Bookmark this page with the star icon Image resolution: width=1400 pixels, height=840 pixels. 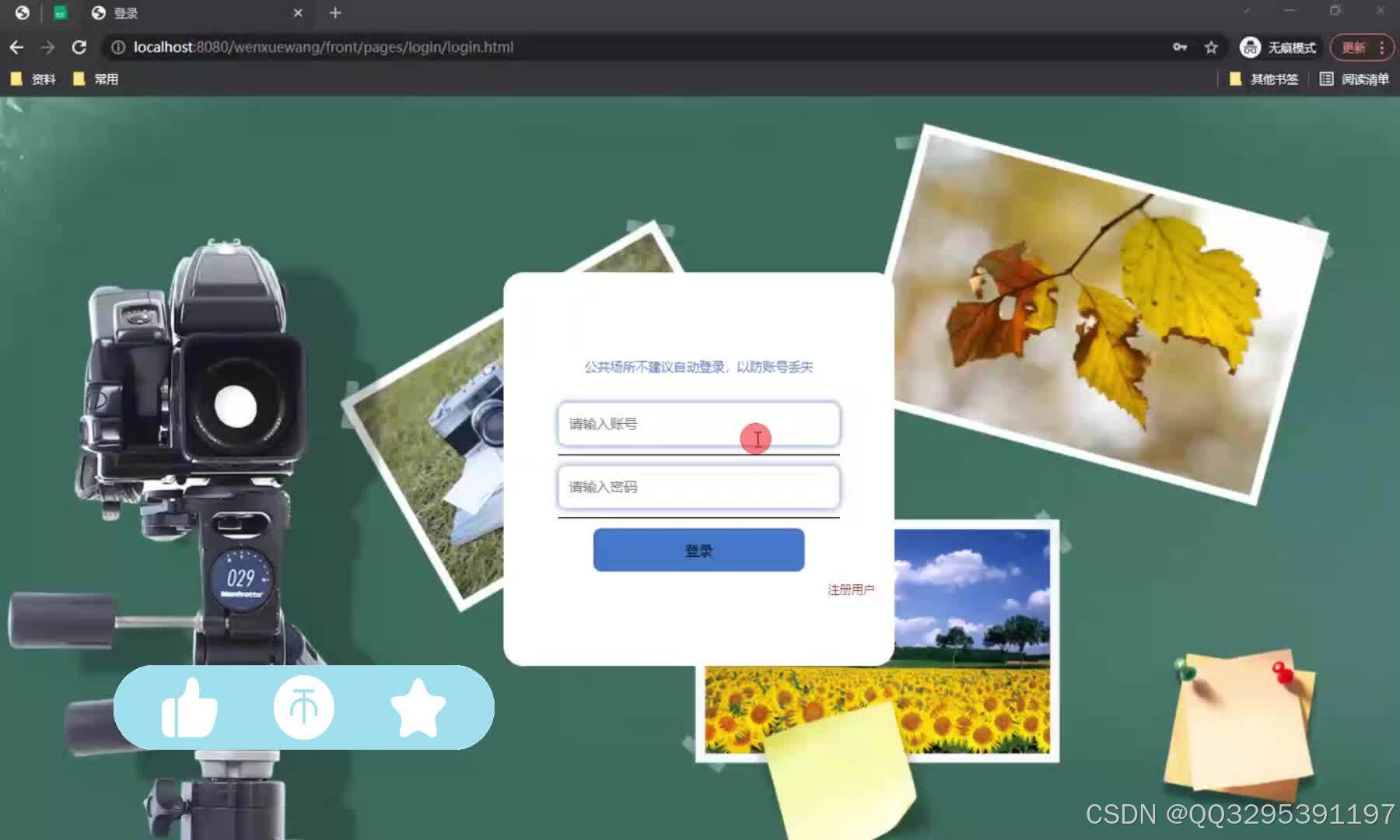pyautogui.click(x=1211, y=47)
